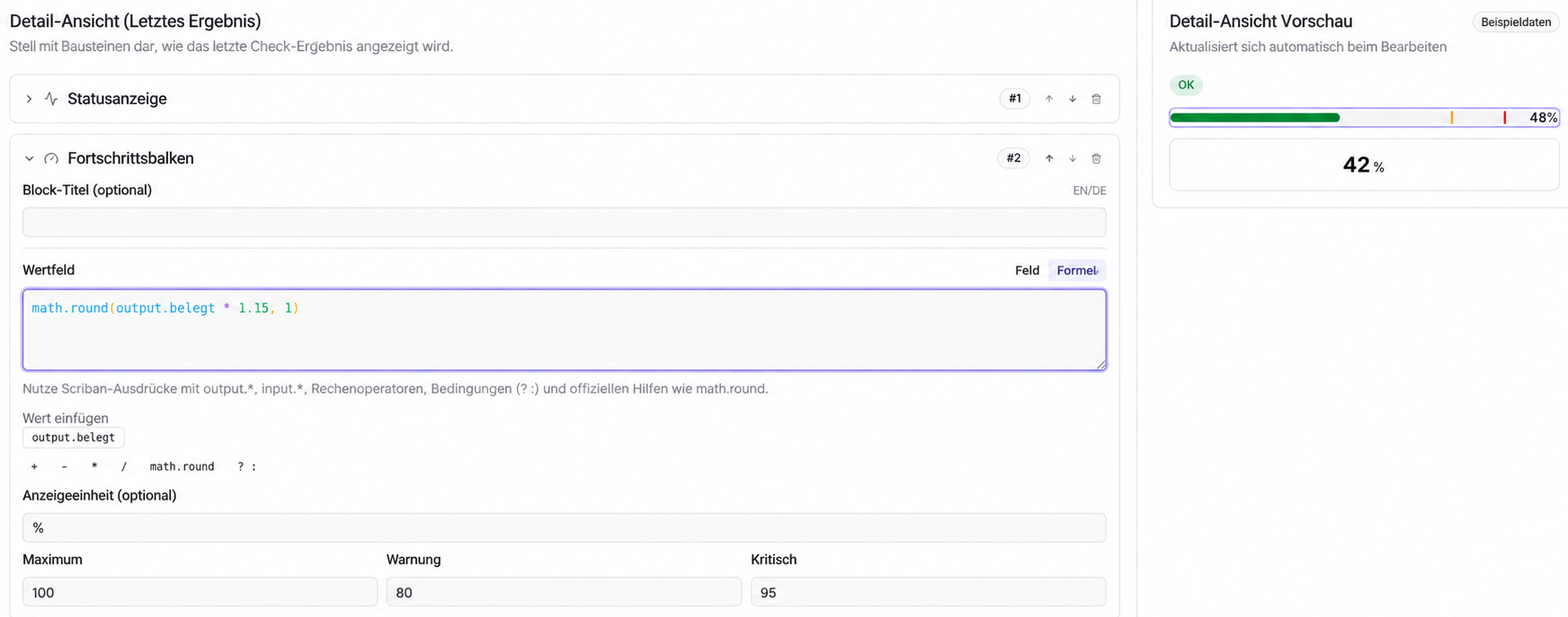Click the Fortschrittsbalken gauge icon
Viewport: 1568px width, 617px height.
[x=51, y=158]
